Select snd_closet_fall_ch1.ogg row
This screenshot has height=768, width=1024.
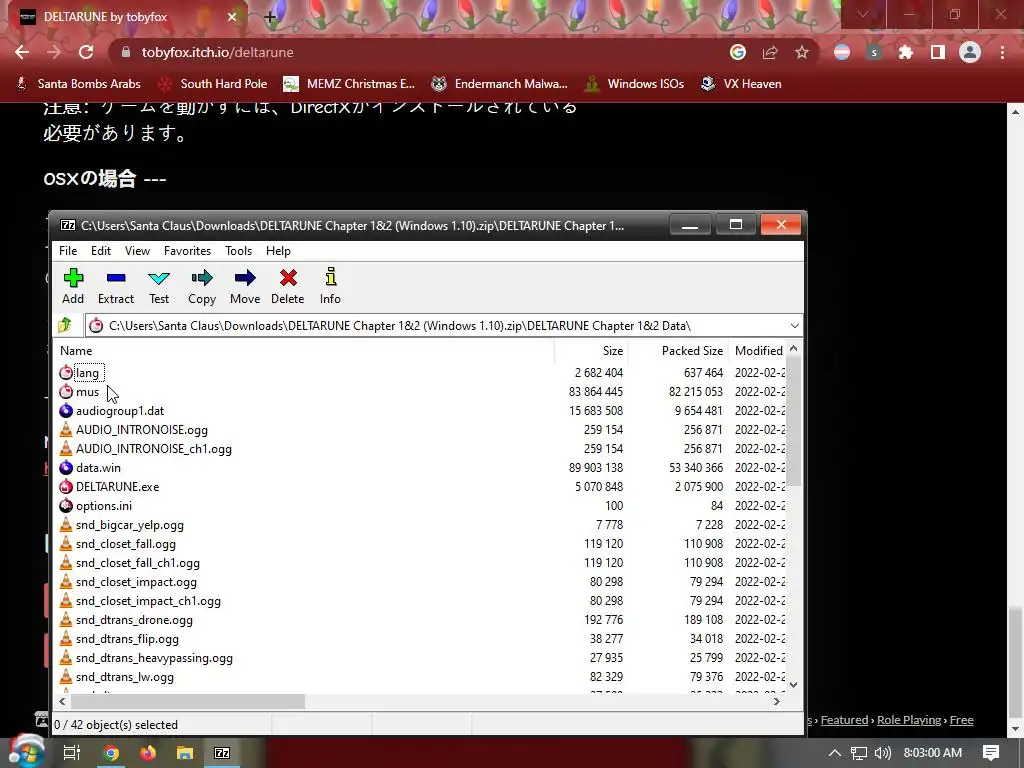[x=138, y=562]
